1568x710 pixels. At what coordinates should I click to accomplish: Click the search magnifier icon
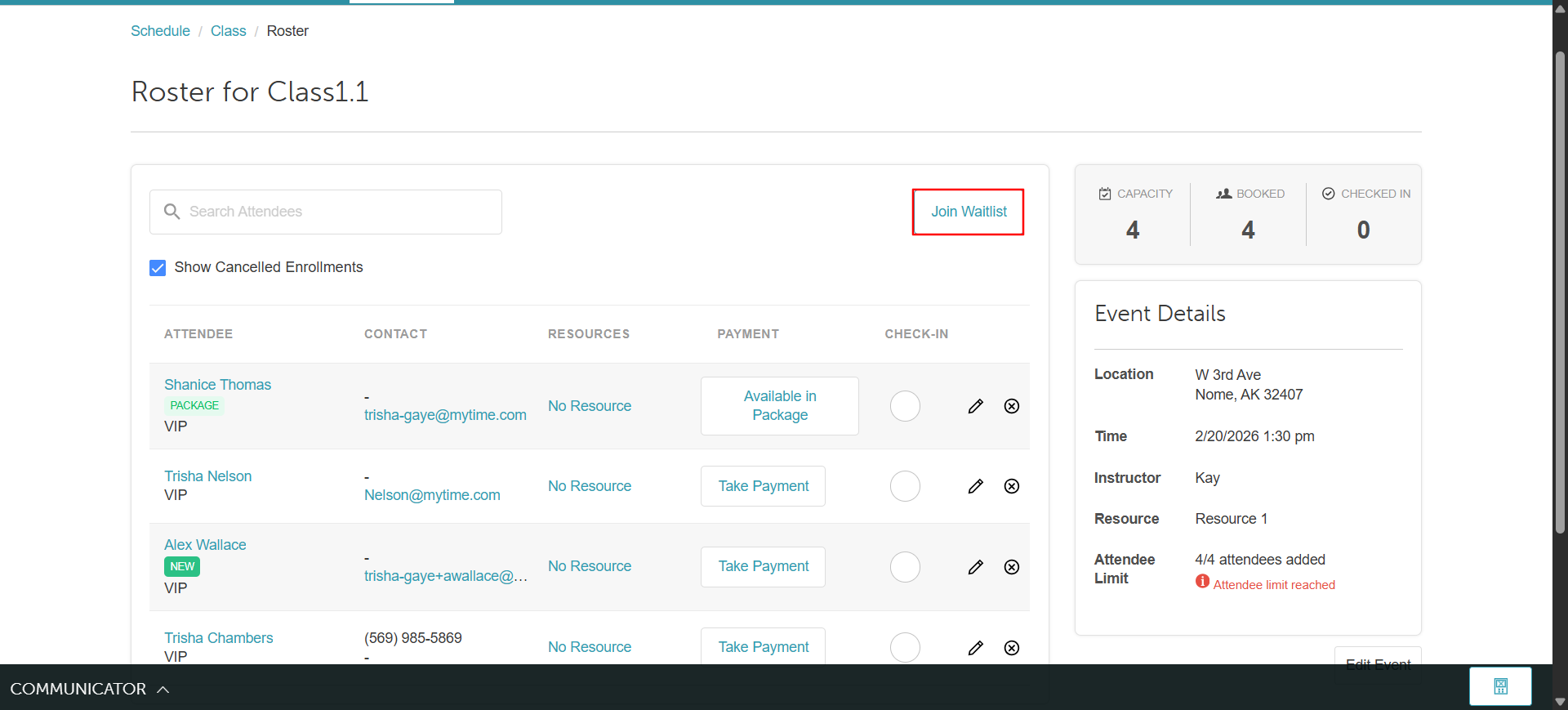coord(171,212)
